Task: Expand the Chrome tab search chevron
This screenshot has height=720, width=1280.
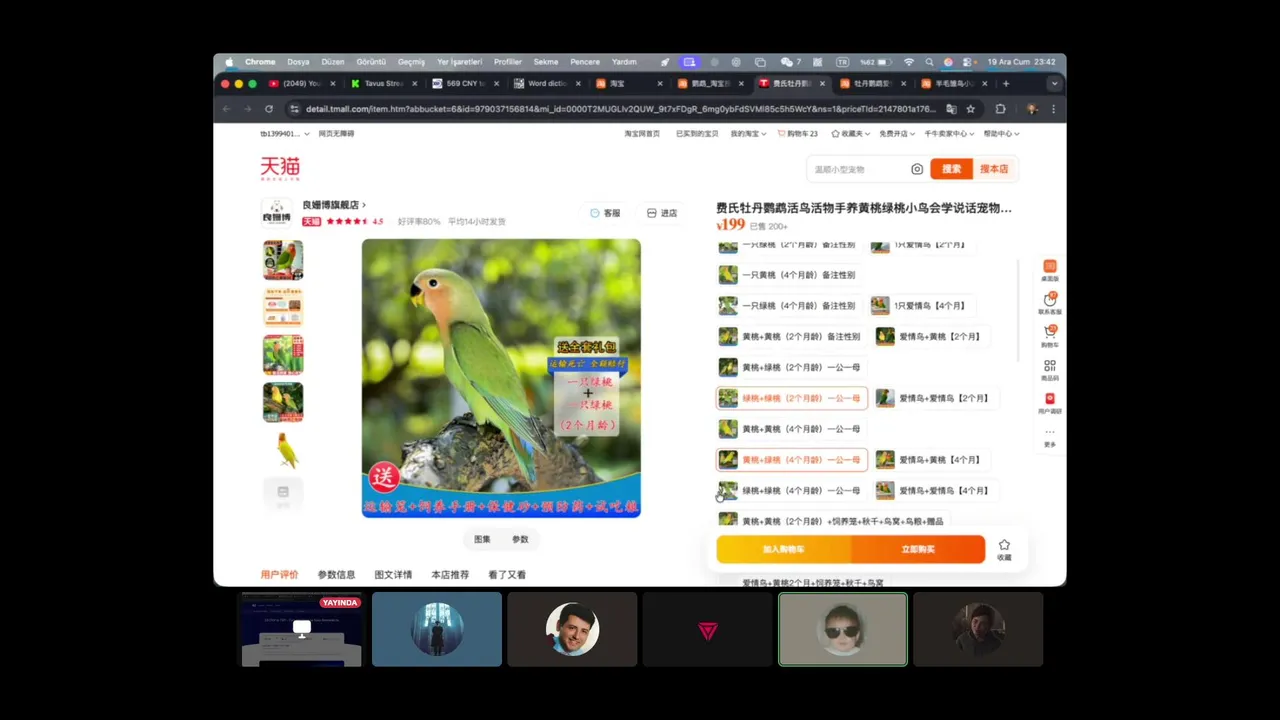Action: point(1053,84)
